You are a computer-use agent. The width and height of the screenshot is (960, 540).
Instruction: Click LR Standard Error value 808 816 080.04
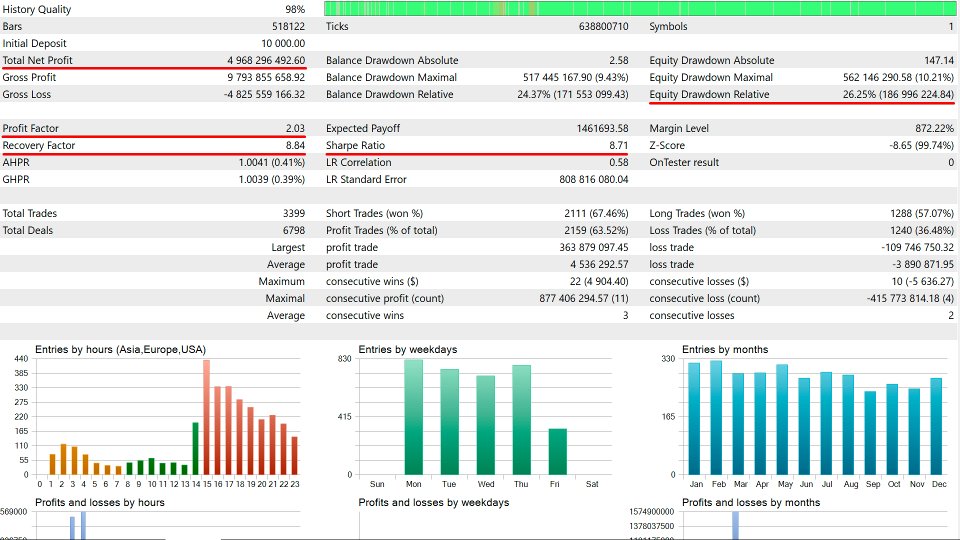(x=593, y=179)
